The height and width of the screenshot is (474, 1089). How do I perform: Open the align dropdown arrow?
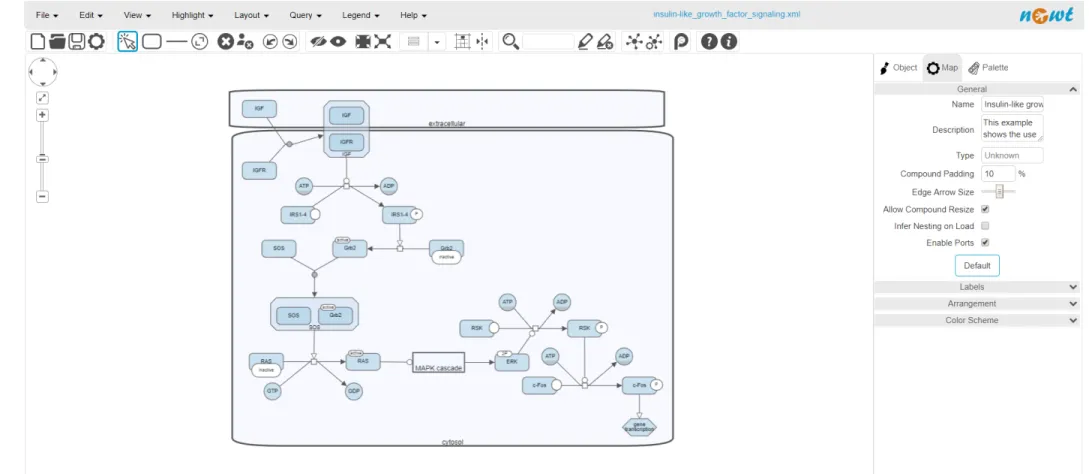pyautogui.click(x=437, y=42)
